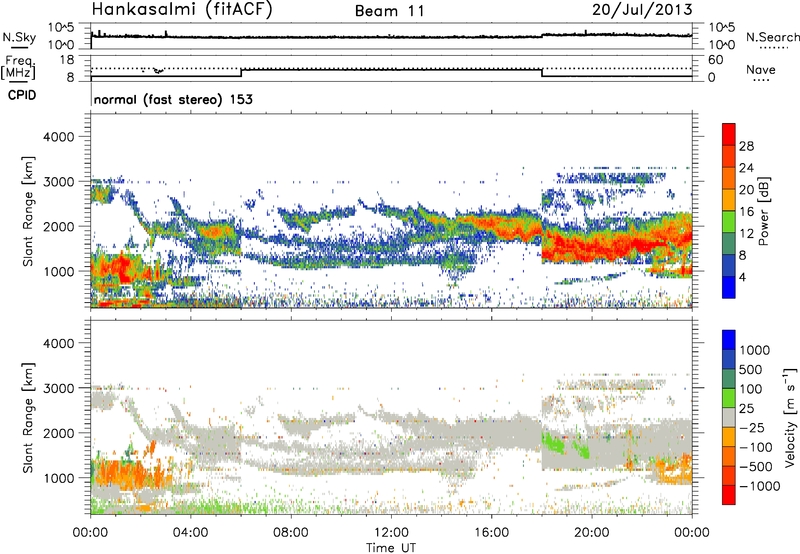Image resolution: width=800 pixels, height=554 pixels.
Task: Click the frequency step-down line at 18:00
Action: [x=542, y=72]
